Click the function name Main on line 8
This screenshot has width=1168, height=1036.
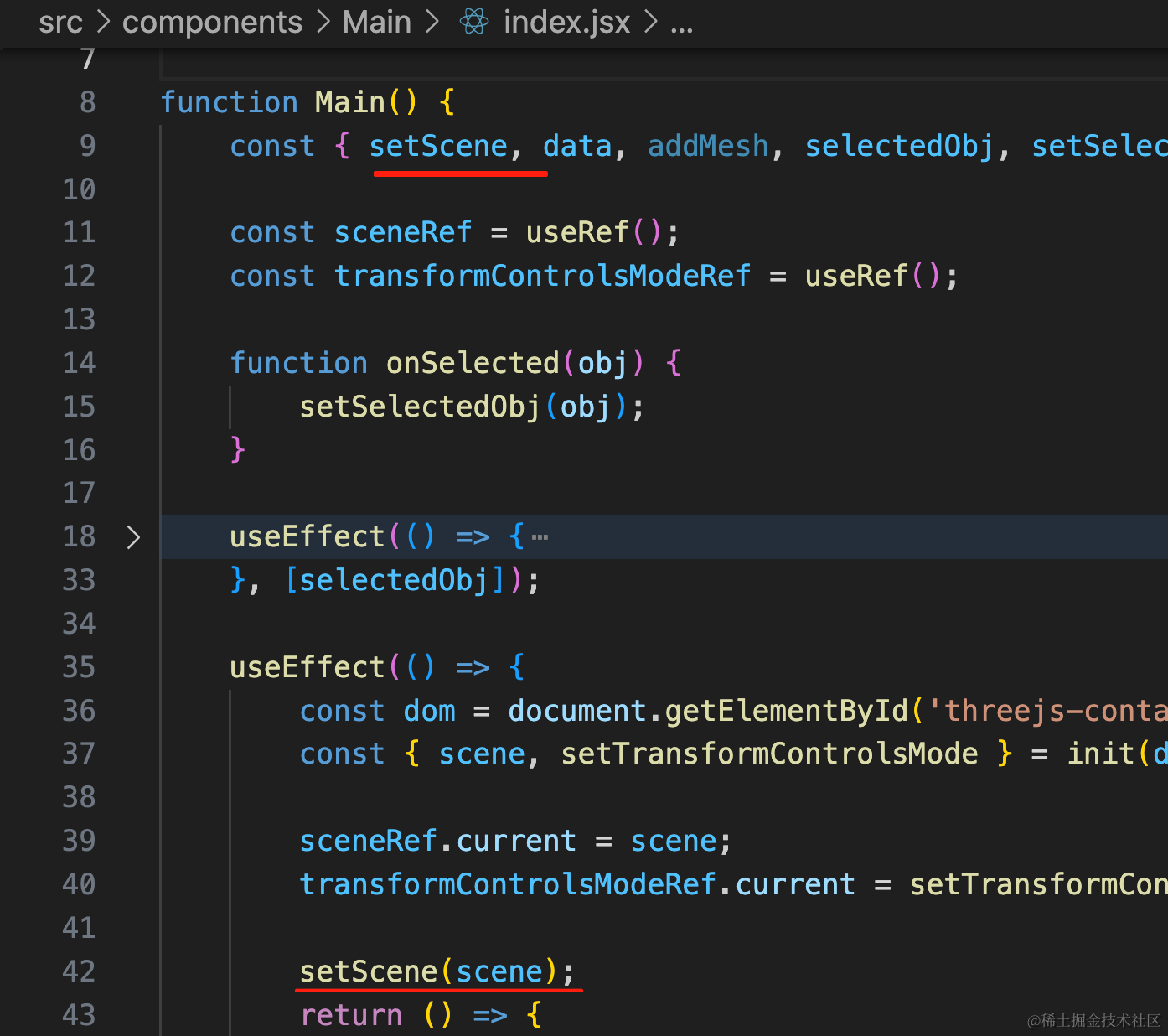point(349,102)
